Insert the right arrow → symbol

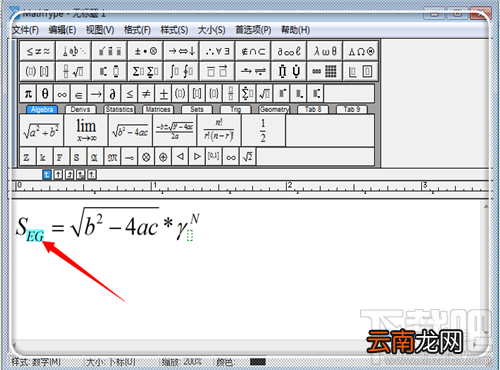pos(96,94)
